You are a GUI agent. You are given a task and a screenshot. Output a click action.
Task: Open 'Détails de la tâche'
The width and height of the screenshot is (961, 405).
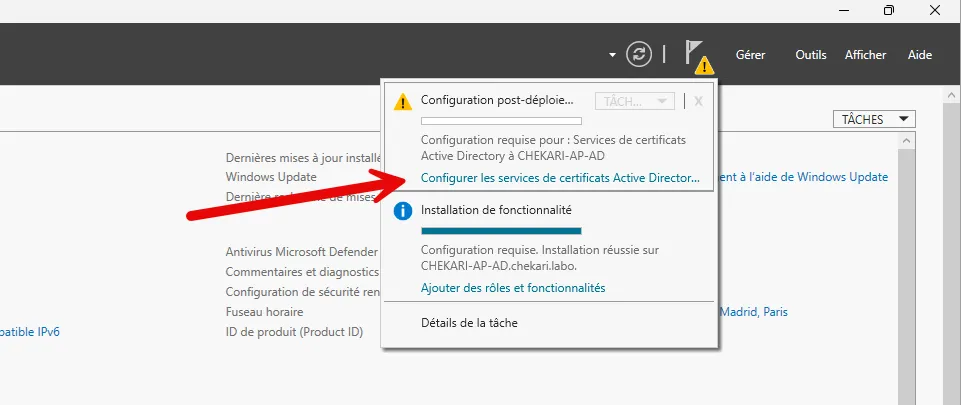pyautogui.click(x=469, y=323)
